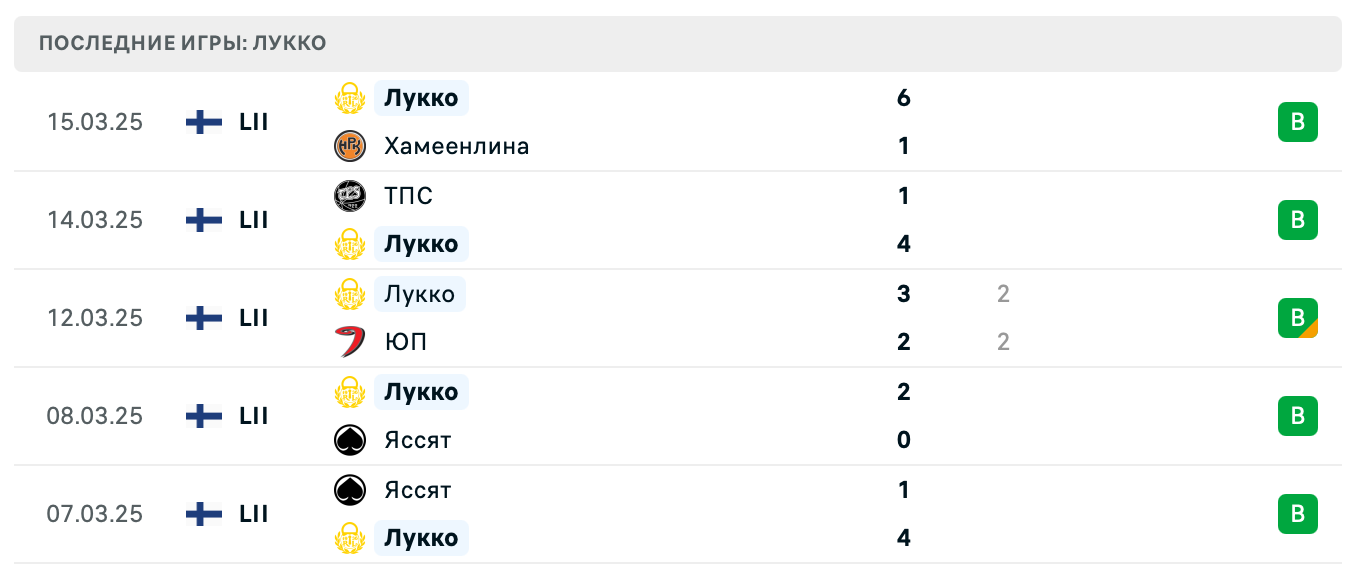Click the green win badge for 07.03.25

point(1297,514)
